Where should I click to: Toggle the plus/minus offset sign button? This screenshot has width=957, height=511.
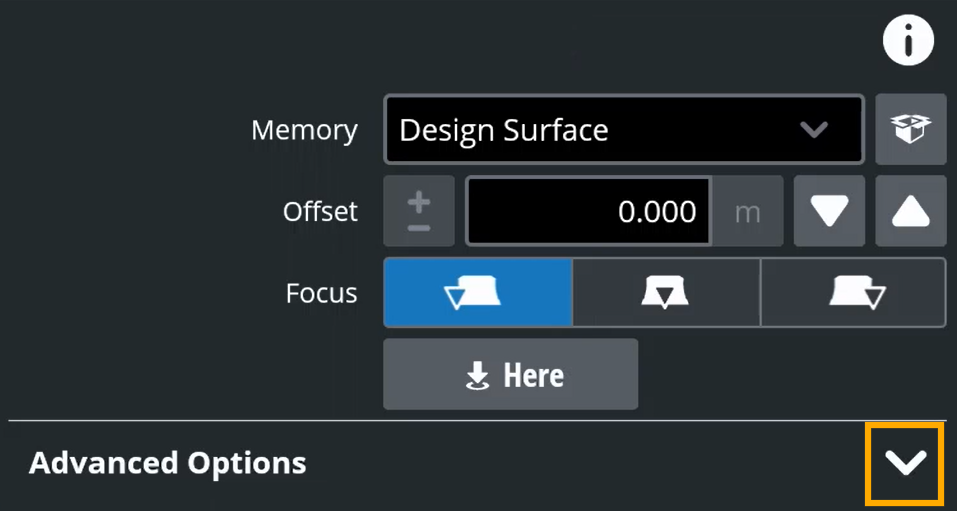[x=419, y=211]
